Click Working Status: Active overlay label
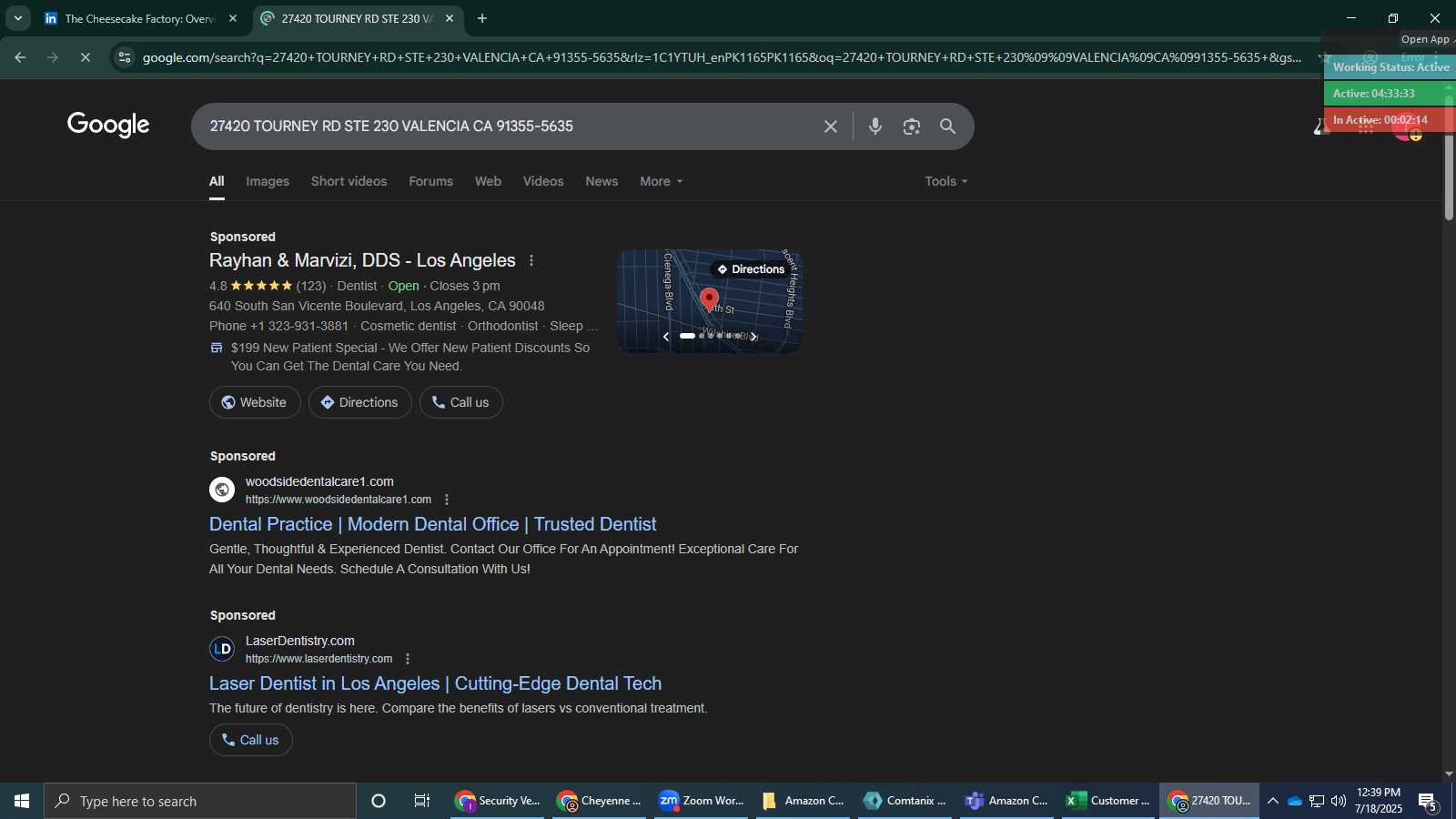Screen dimensions: 1456x819 [1390, 67]
